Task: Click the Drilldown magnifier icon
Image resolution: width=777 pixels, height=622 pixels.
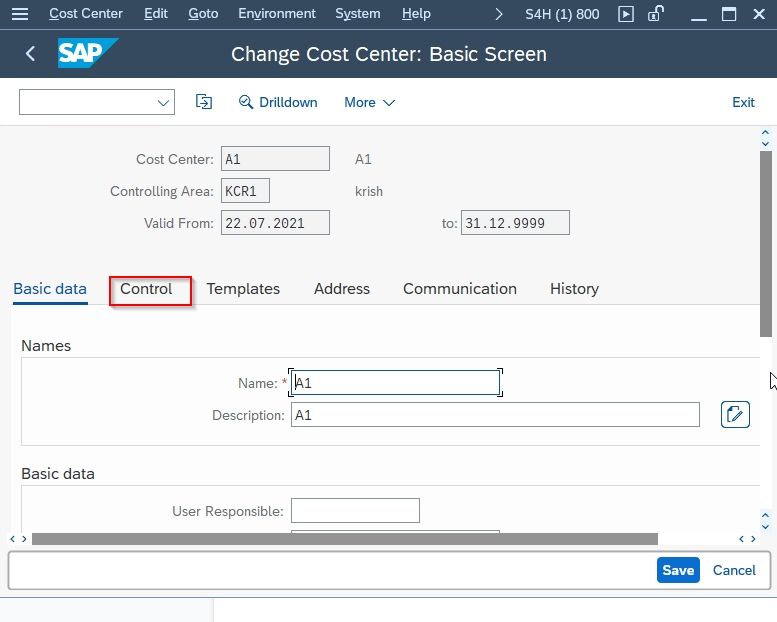Action: click(245, 102)
